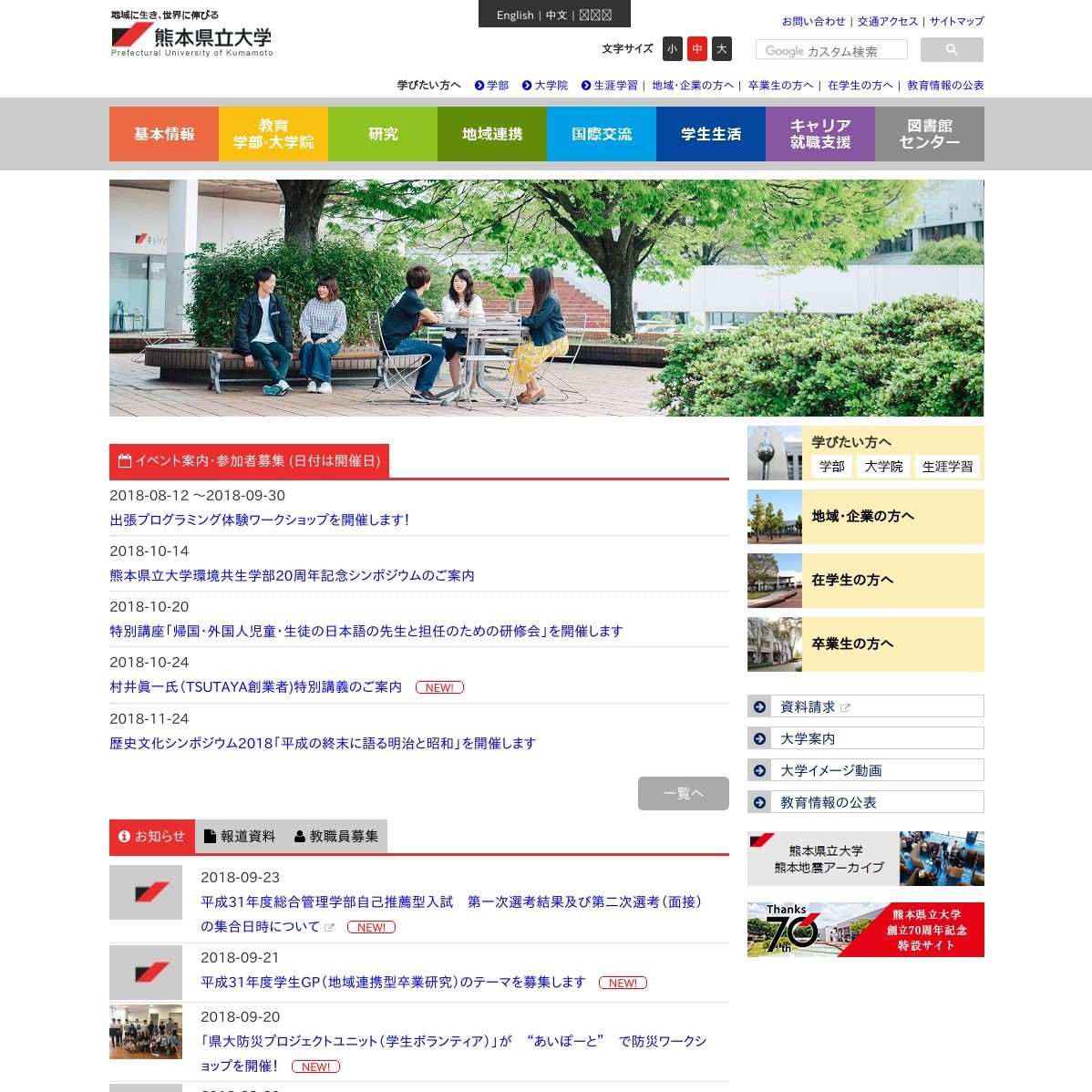
Task: Click arrow icon next to 大学イメージ動画
Action: tap(760, 771)
